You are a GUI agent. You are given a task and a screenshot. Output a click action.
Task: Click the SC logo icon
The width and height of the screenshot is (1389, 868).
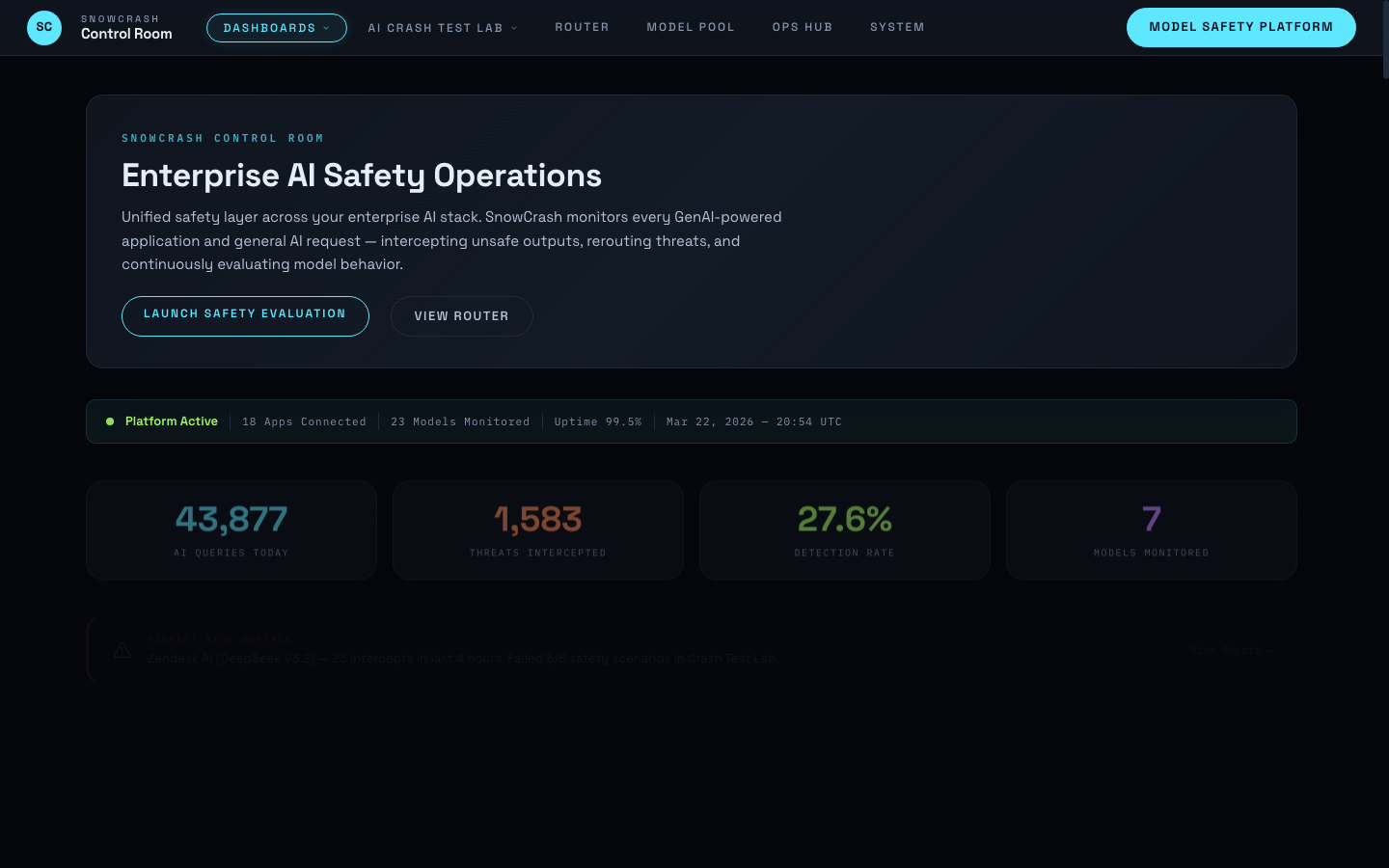[43, 27]
